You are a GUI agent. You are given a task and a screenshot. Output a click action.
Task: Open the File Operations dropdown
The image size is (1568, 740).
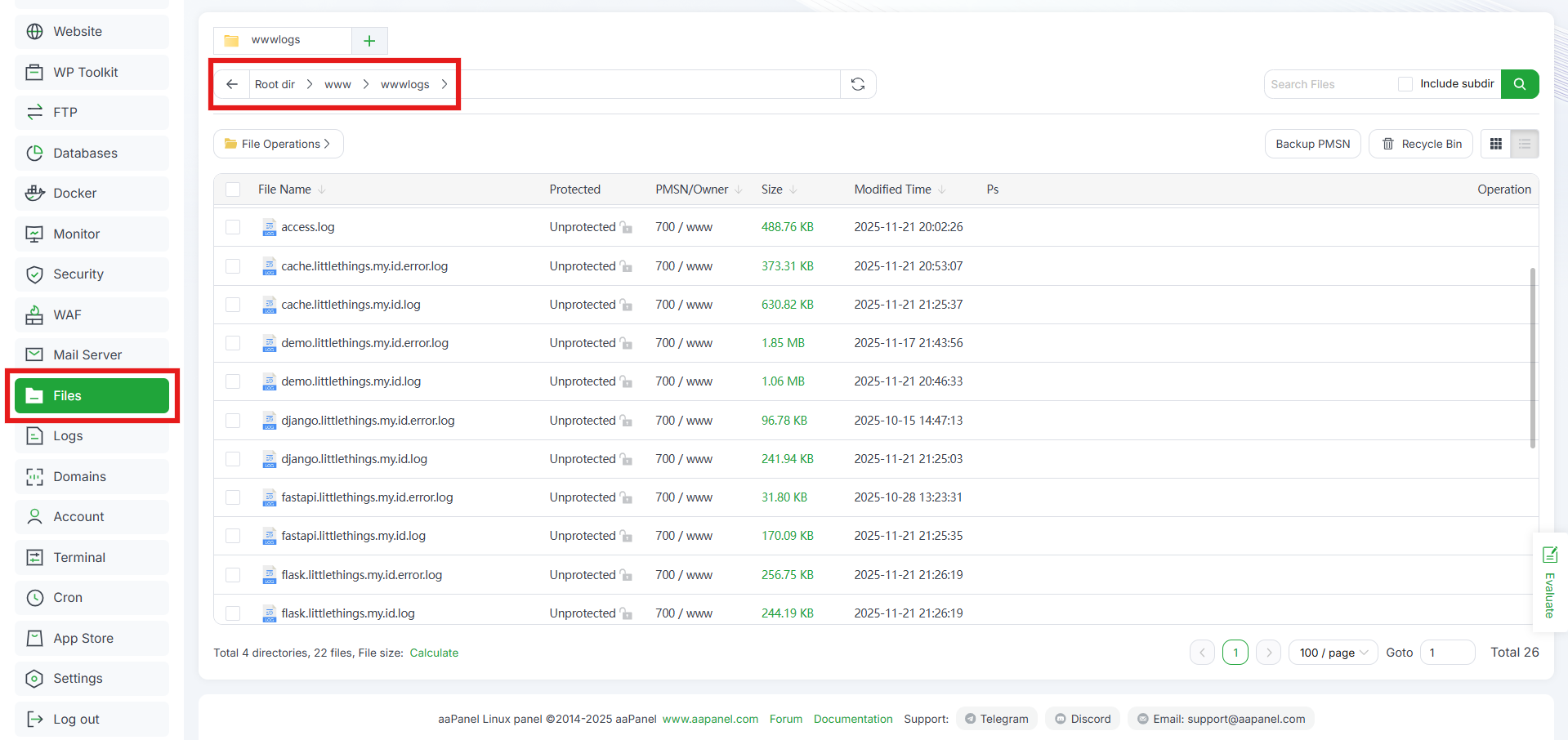coord(279,144)
